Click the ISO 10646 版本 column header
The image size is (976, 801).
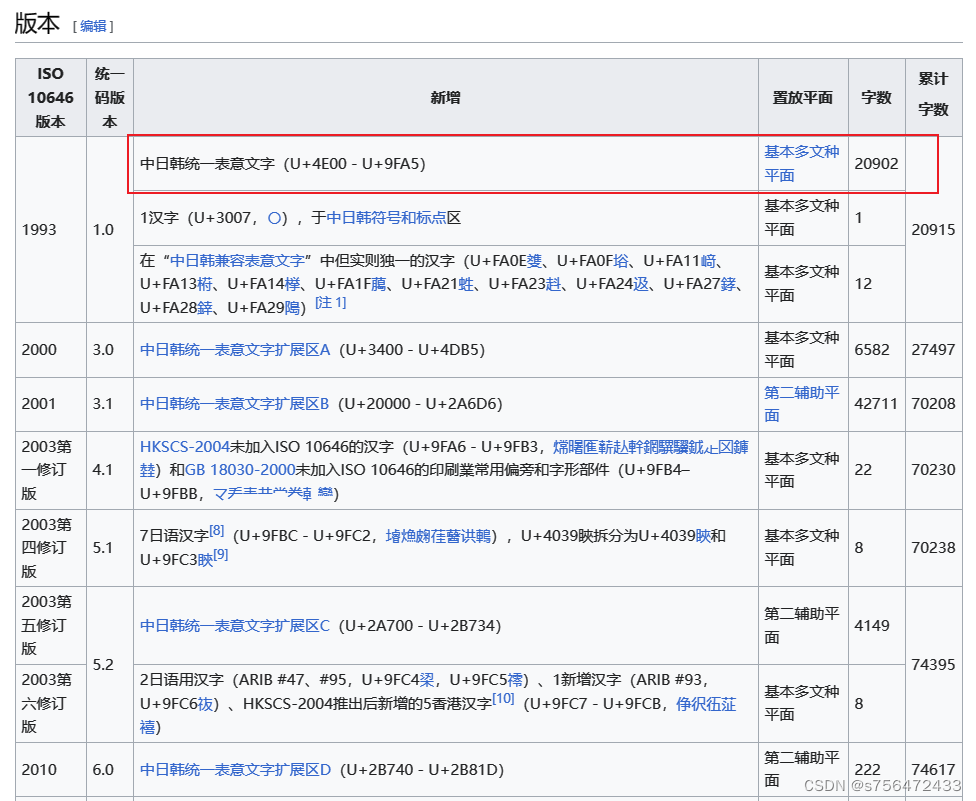(x=50, y=98)
